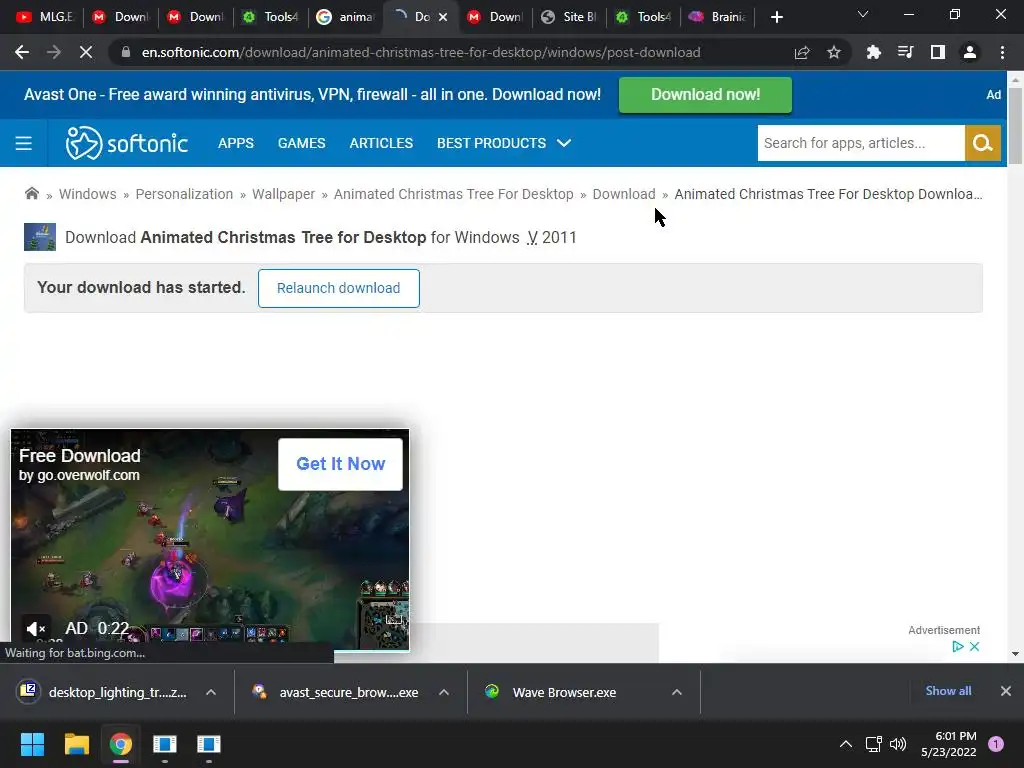Click the Softonic logo

[127, 143]
